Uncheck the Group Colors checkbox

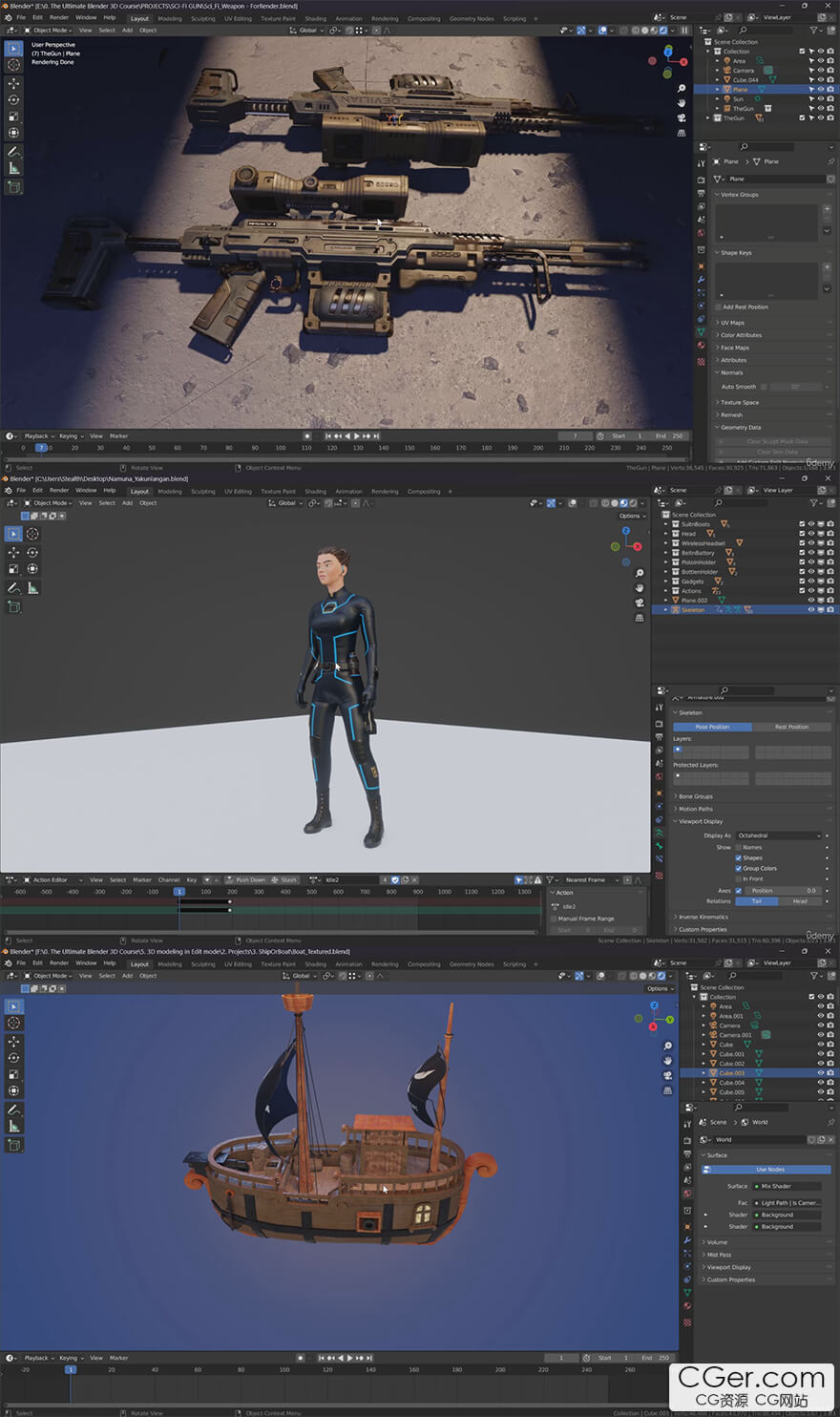738,868
